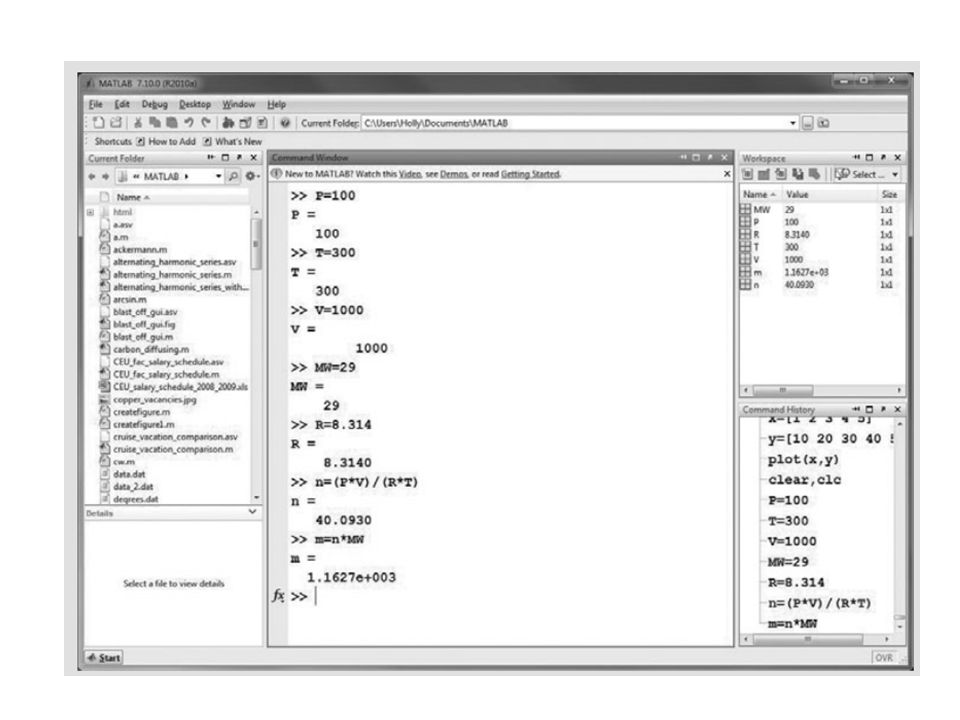Open the File menu
The image size is (960, 720).
pyautogui.click(x=96, y=104)
